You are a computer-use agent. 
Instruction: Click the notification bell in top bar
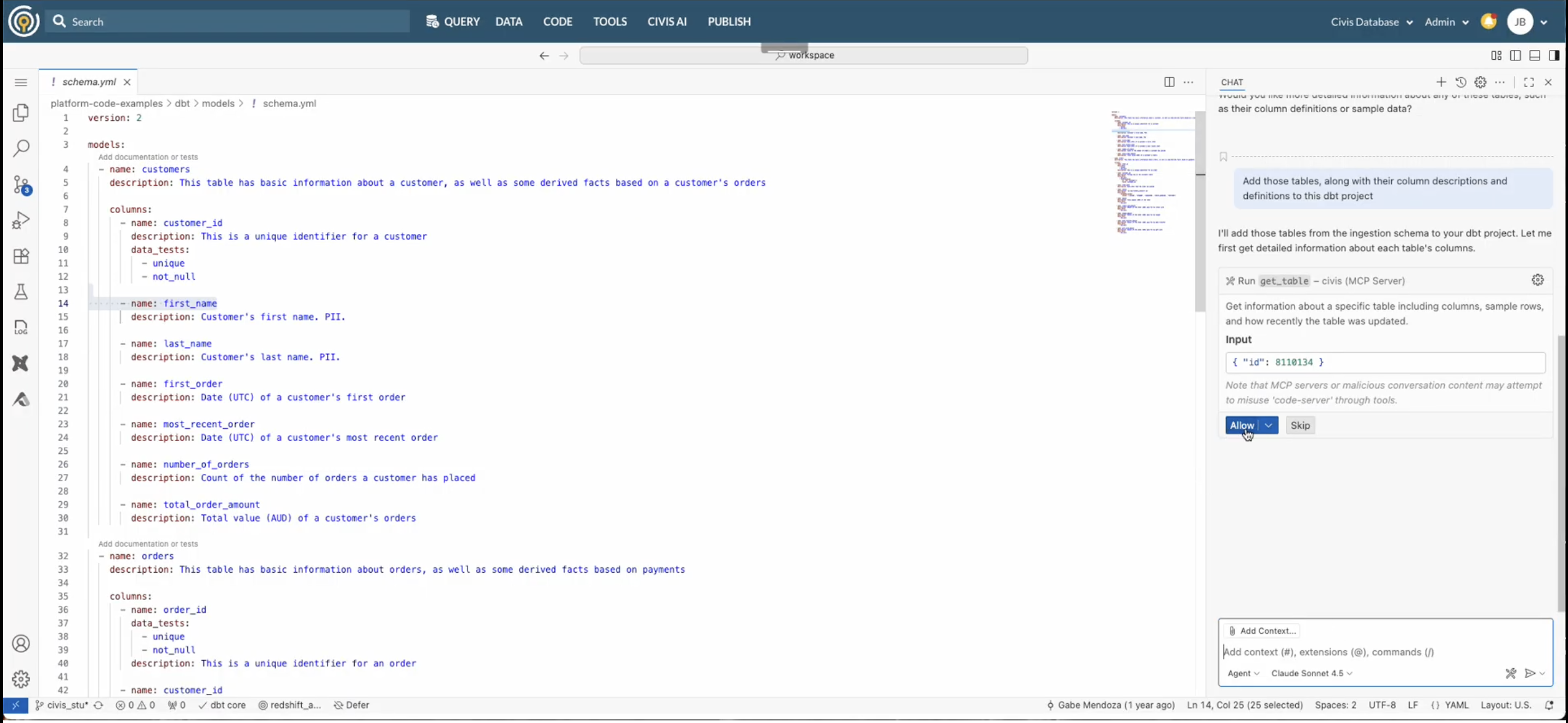(1488, 22)
